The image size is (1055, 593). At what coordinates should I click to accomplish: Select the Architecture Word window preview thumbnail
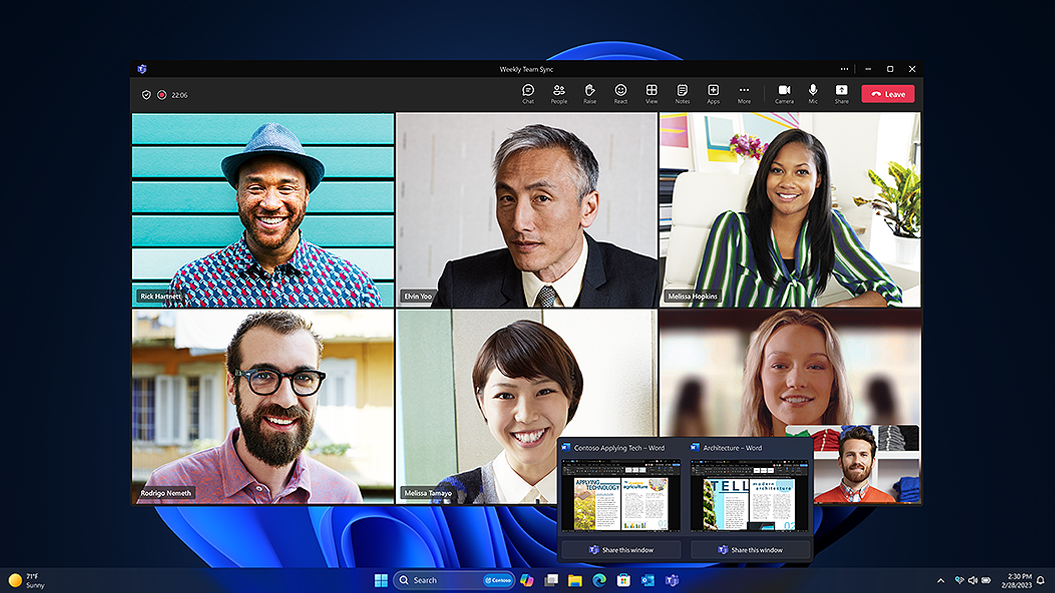pyautogui.click(x=750, y=495)
